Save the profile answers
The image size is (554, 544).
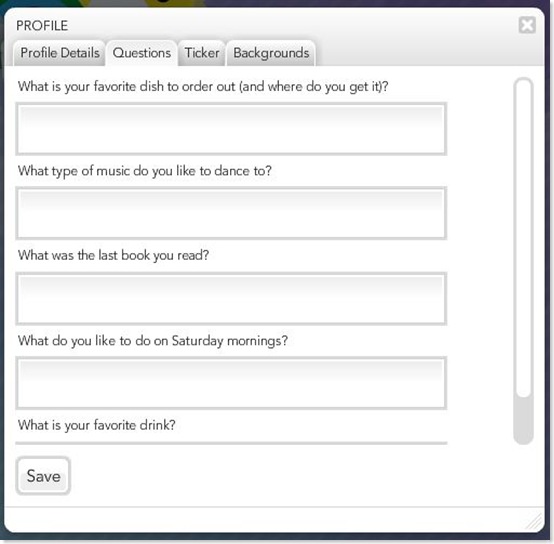coord(43,476)
